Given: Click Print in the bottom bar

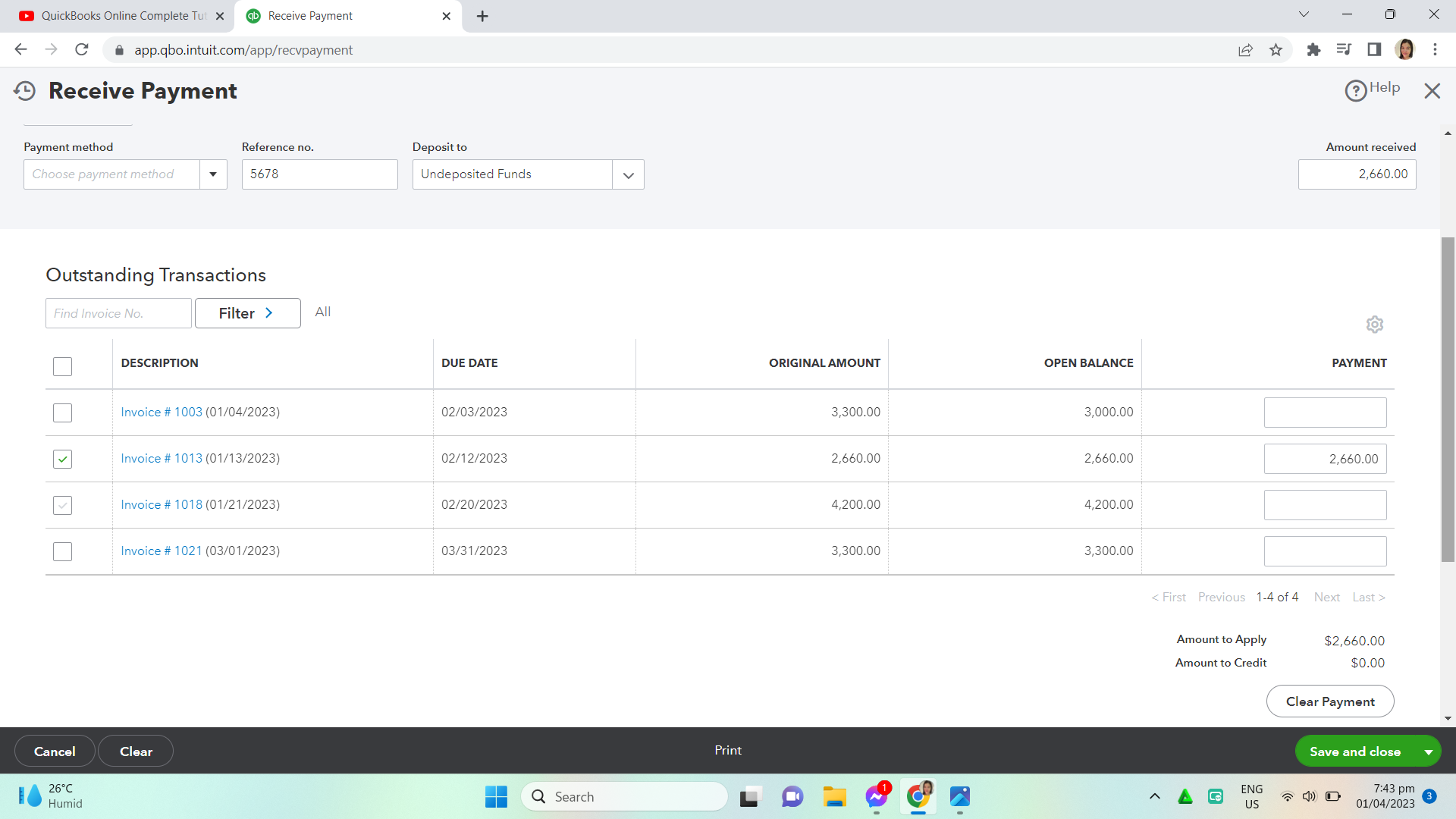Looking at the screenshot, I should pyautogui.click(x=727, y=750).
